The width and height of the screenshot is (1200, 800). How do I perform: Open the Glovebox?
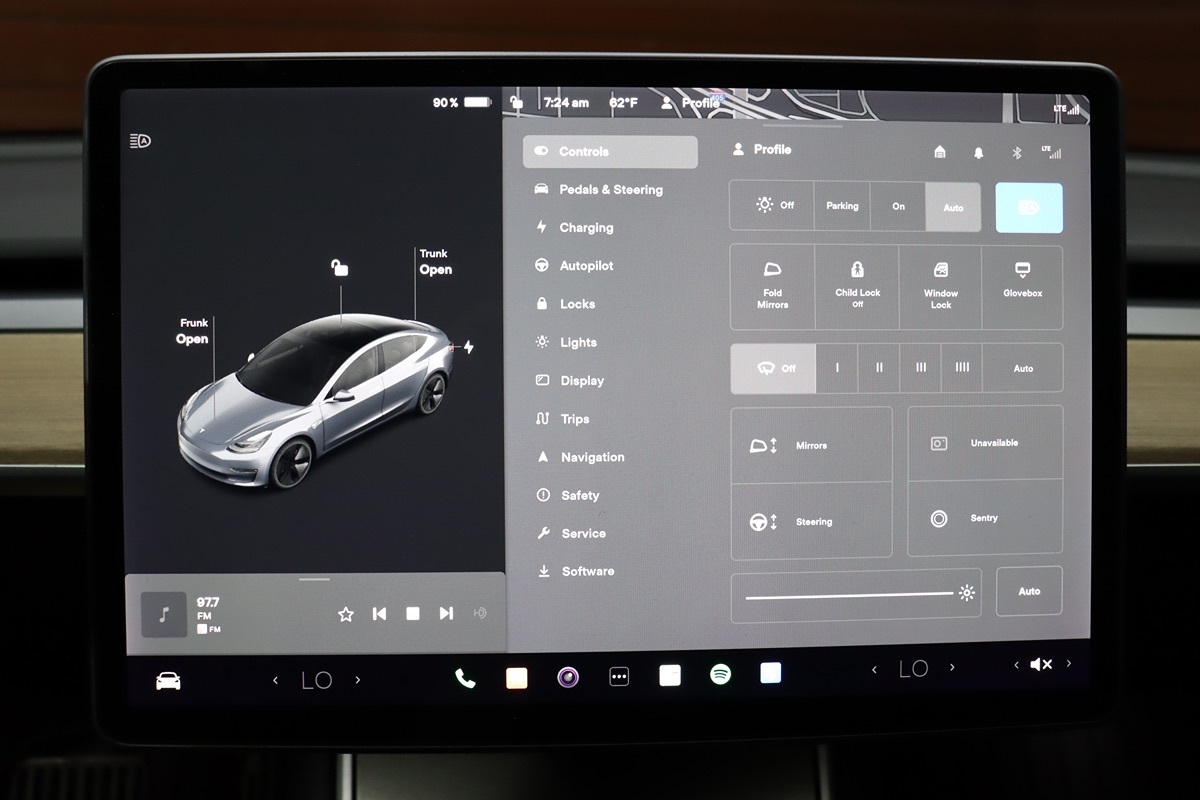1022,287
